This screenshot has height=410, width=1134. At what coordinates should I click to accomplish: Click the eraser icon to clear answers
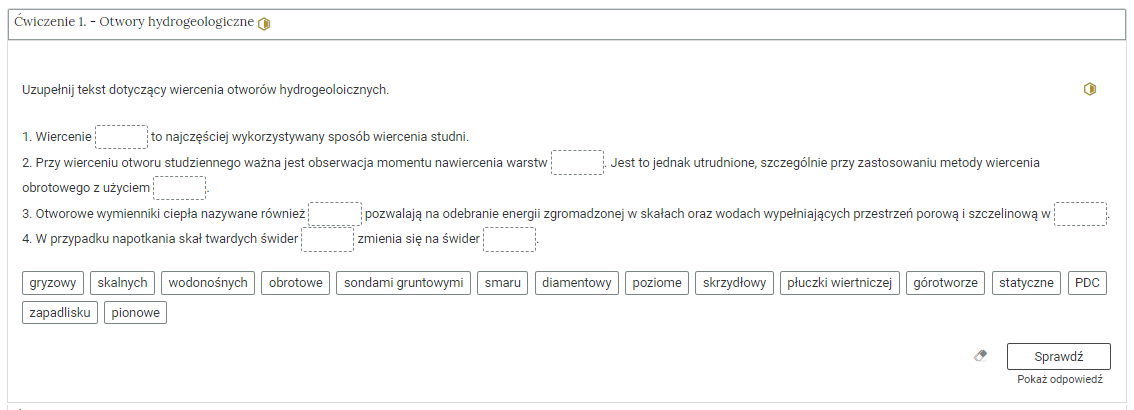tap(981, 355)
